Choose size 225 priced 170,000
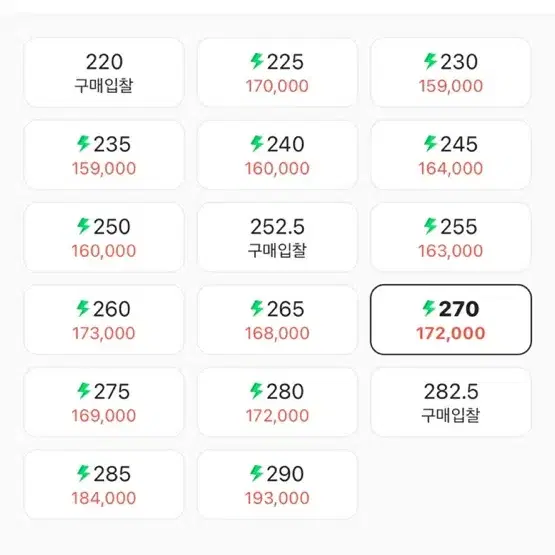Viewport: 555px width, 555px height. pyautogui.click(x=277, y=73)
